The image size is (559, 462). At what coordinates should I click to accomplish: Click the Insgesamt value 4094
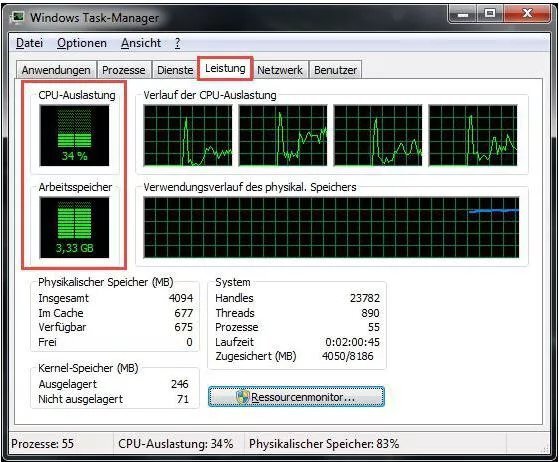pyautogui.click(x=181, y=298)
